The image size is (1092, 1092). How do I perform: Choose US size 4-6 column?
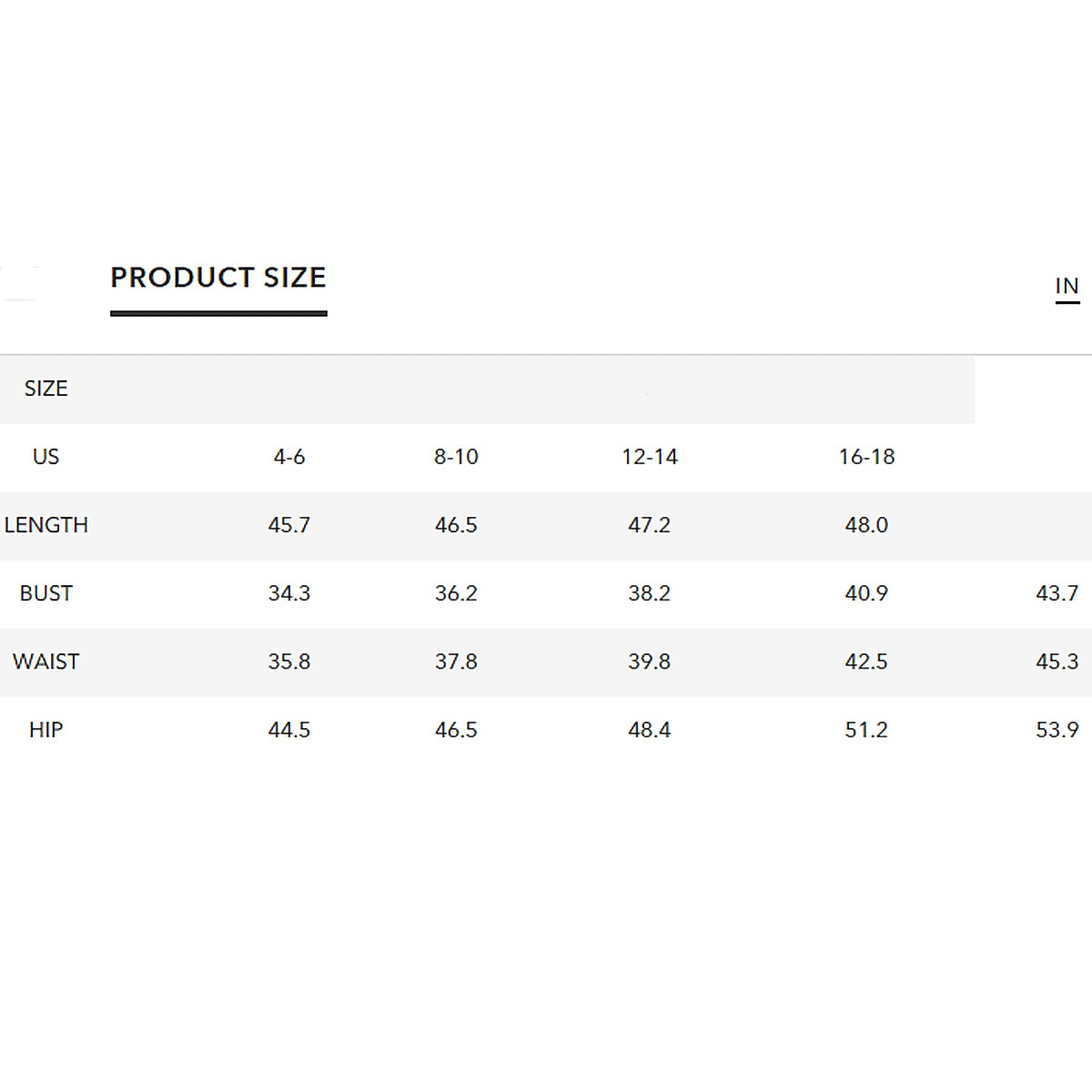pos(289,457)
